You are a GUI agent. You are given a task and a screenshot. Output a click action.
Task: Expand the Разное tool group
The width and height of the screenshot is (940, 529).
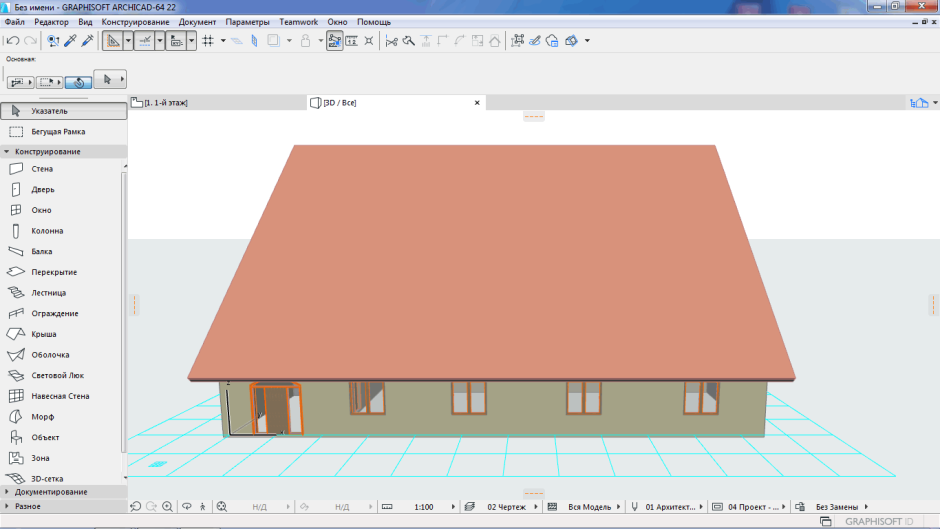tap(64, 506)
